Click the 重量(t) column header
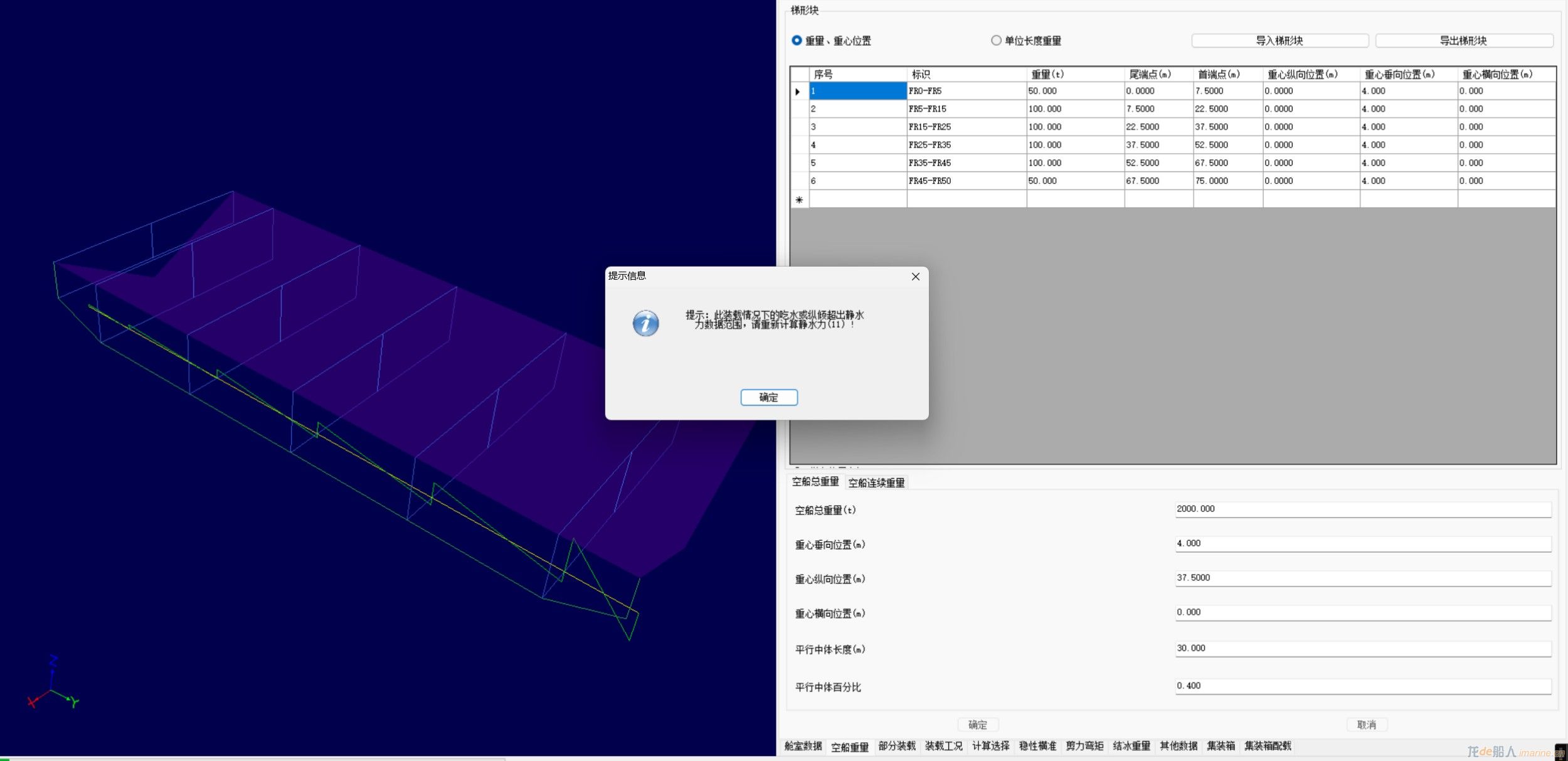Screen dimensions: 1568x761 tap(1075, 74)
